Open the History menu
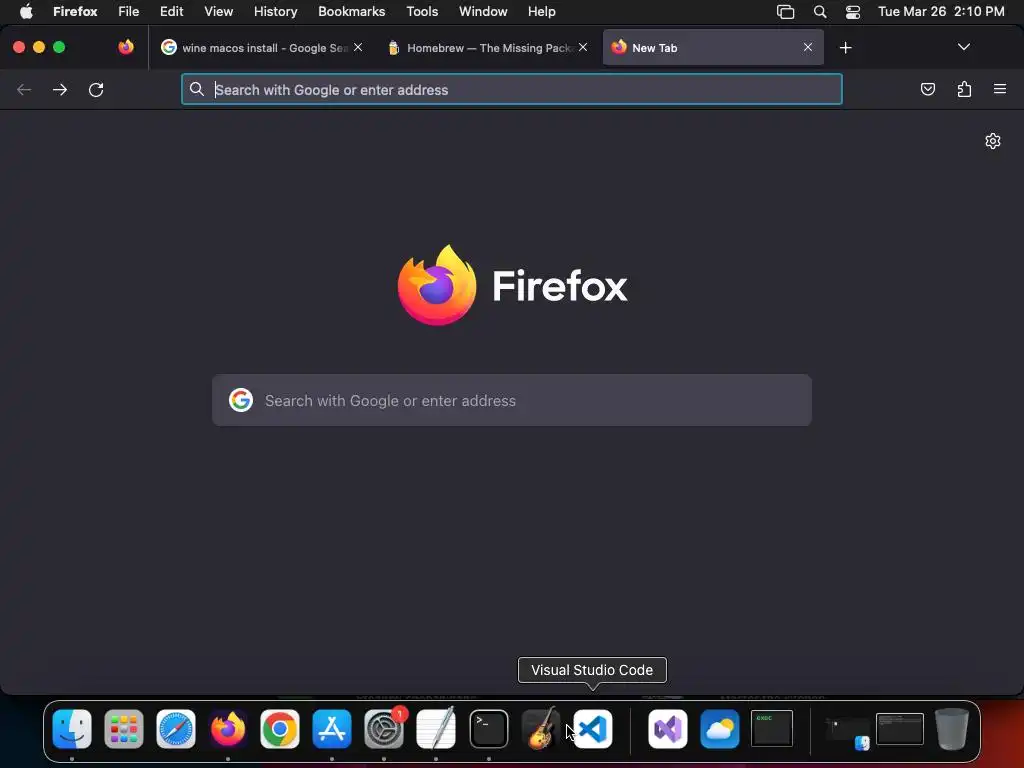This screenshot has height=768, width=1024. click(x=276, y=11)
